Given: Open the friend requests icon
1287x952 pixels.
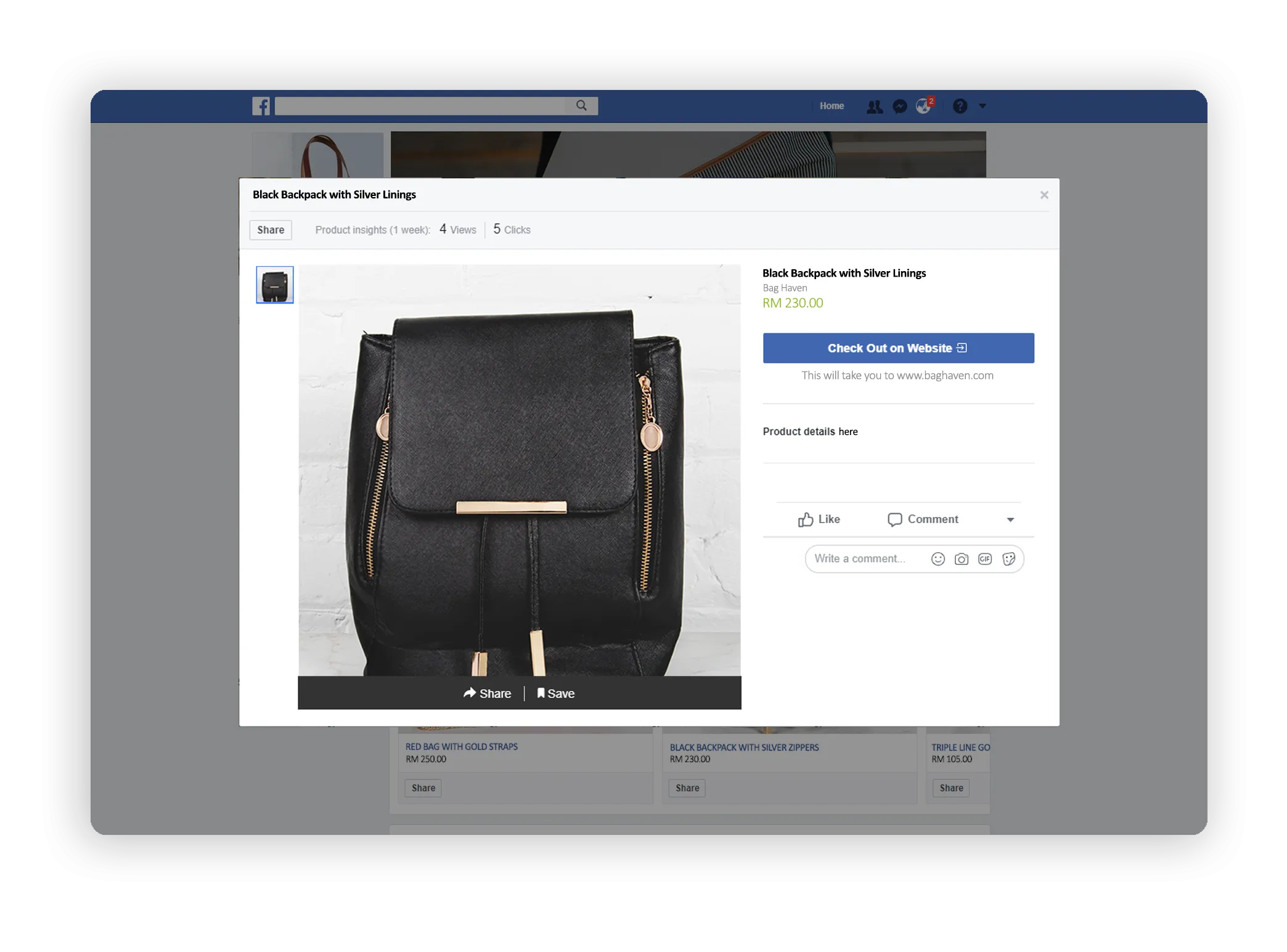Looking at the screenshot, I should point(874,107).
